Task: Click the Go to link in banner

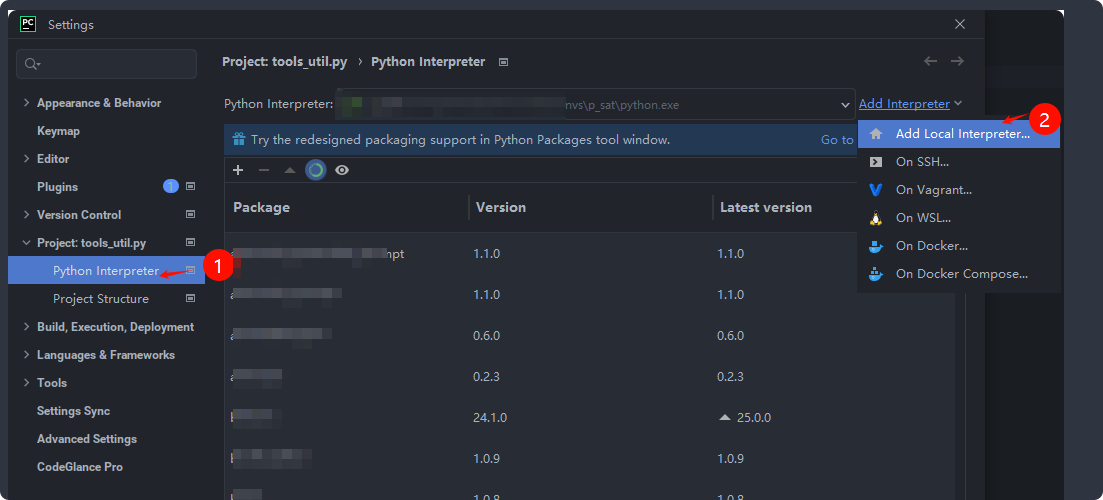Action: pos(837,139)
